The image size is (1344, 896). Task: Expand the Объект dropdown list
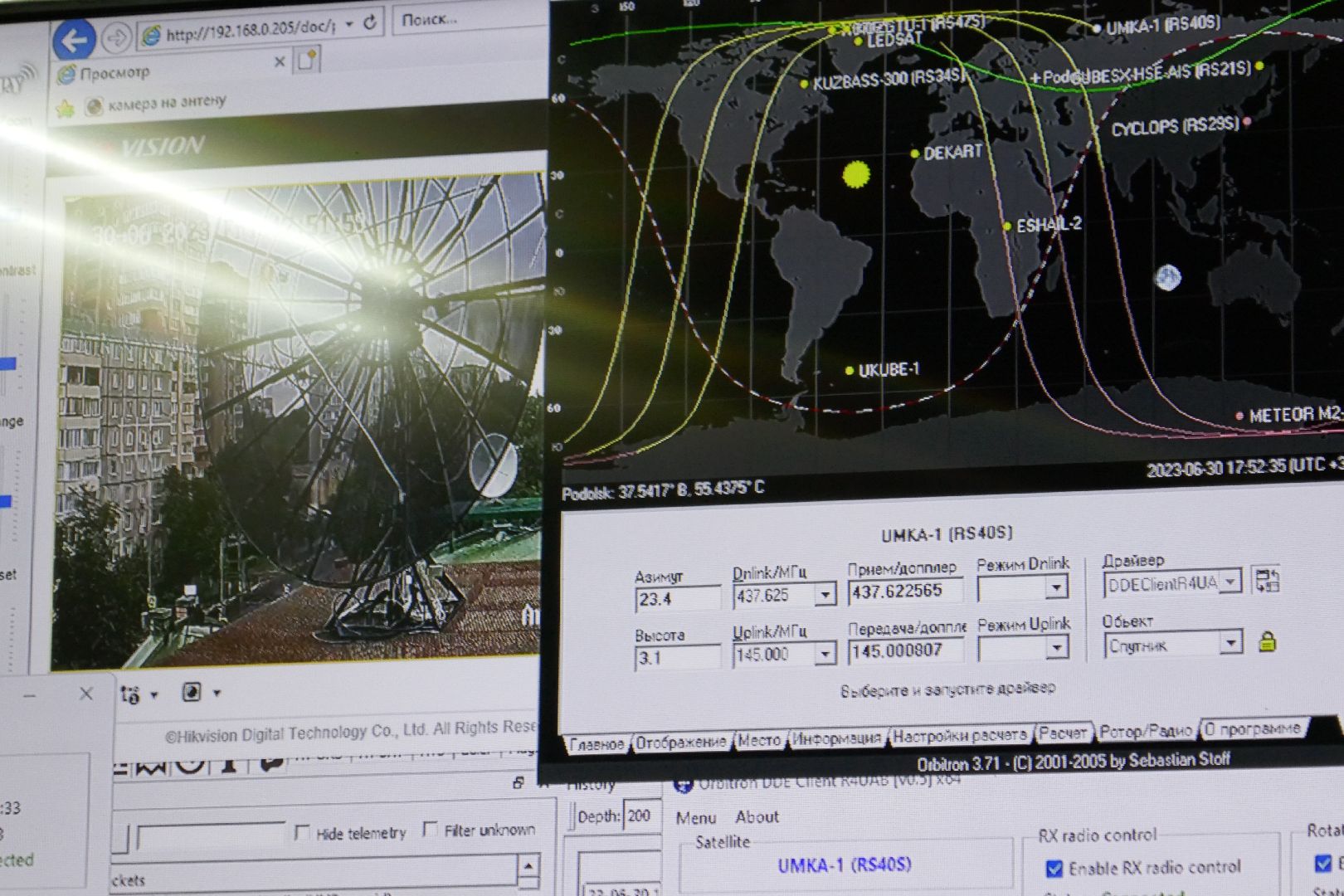click(1231, 643)
